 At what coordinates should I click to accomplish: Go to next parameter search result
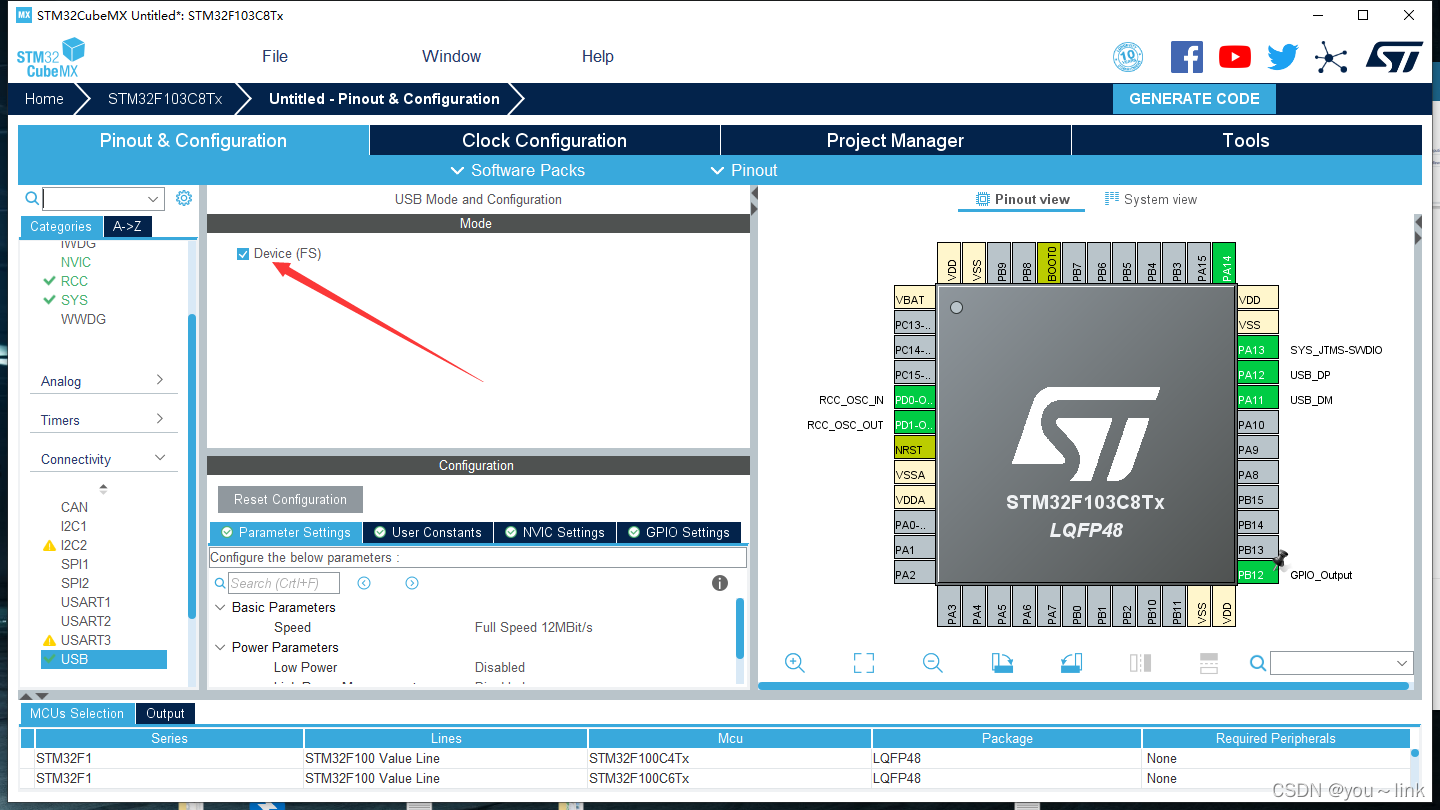pyautogui.click(x=412, y=583)
